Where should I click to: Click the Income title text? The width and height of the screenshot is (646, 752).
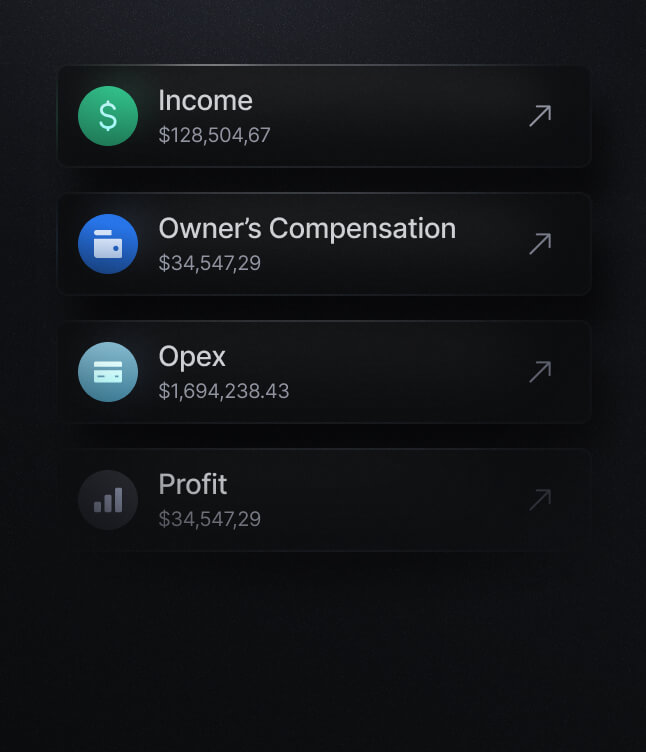(205, 101)
